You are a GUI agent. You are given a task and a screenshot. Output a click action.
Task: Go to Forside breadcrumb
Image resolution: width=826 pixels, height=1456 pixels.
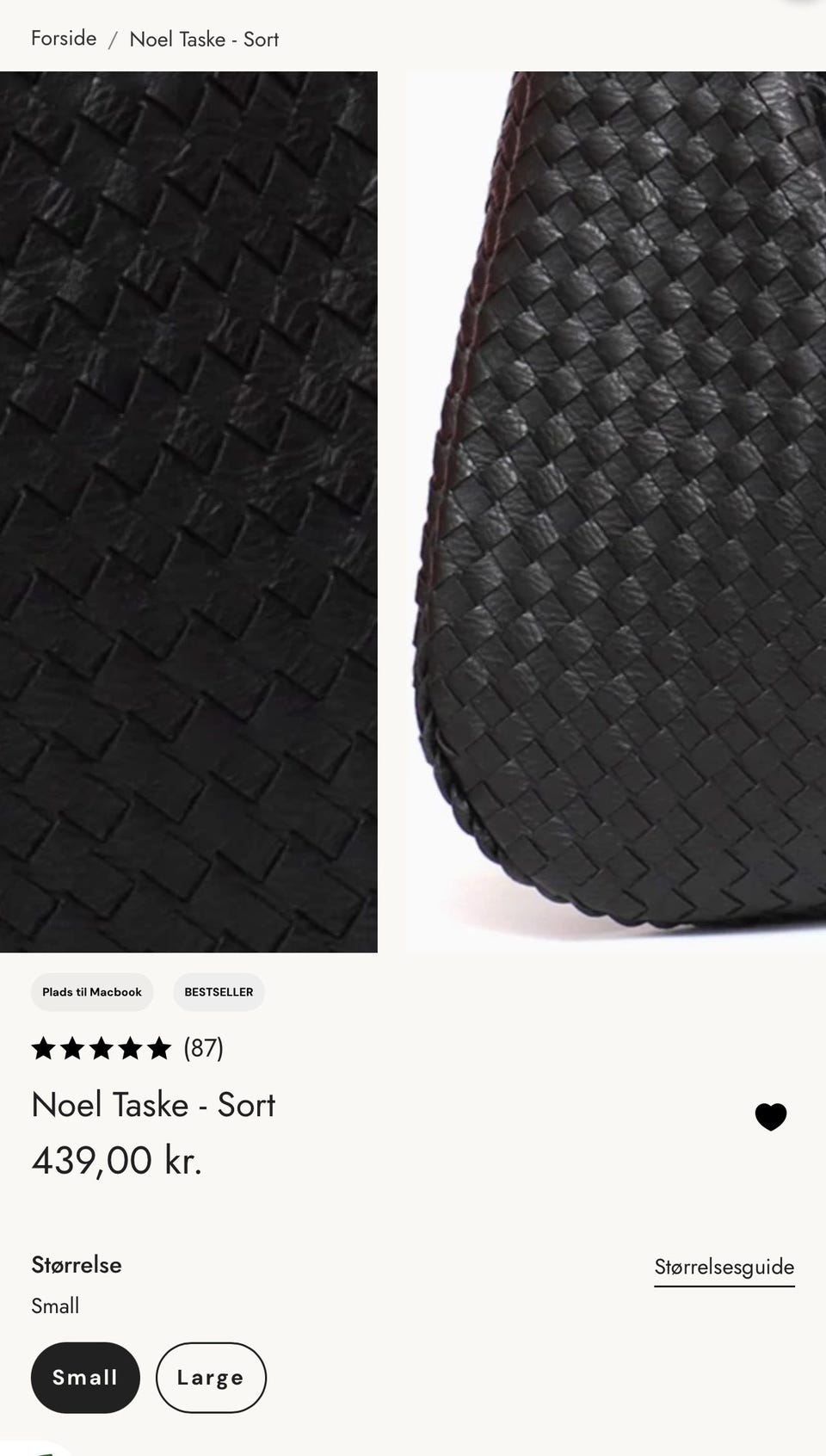[64, 39]
